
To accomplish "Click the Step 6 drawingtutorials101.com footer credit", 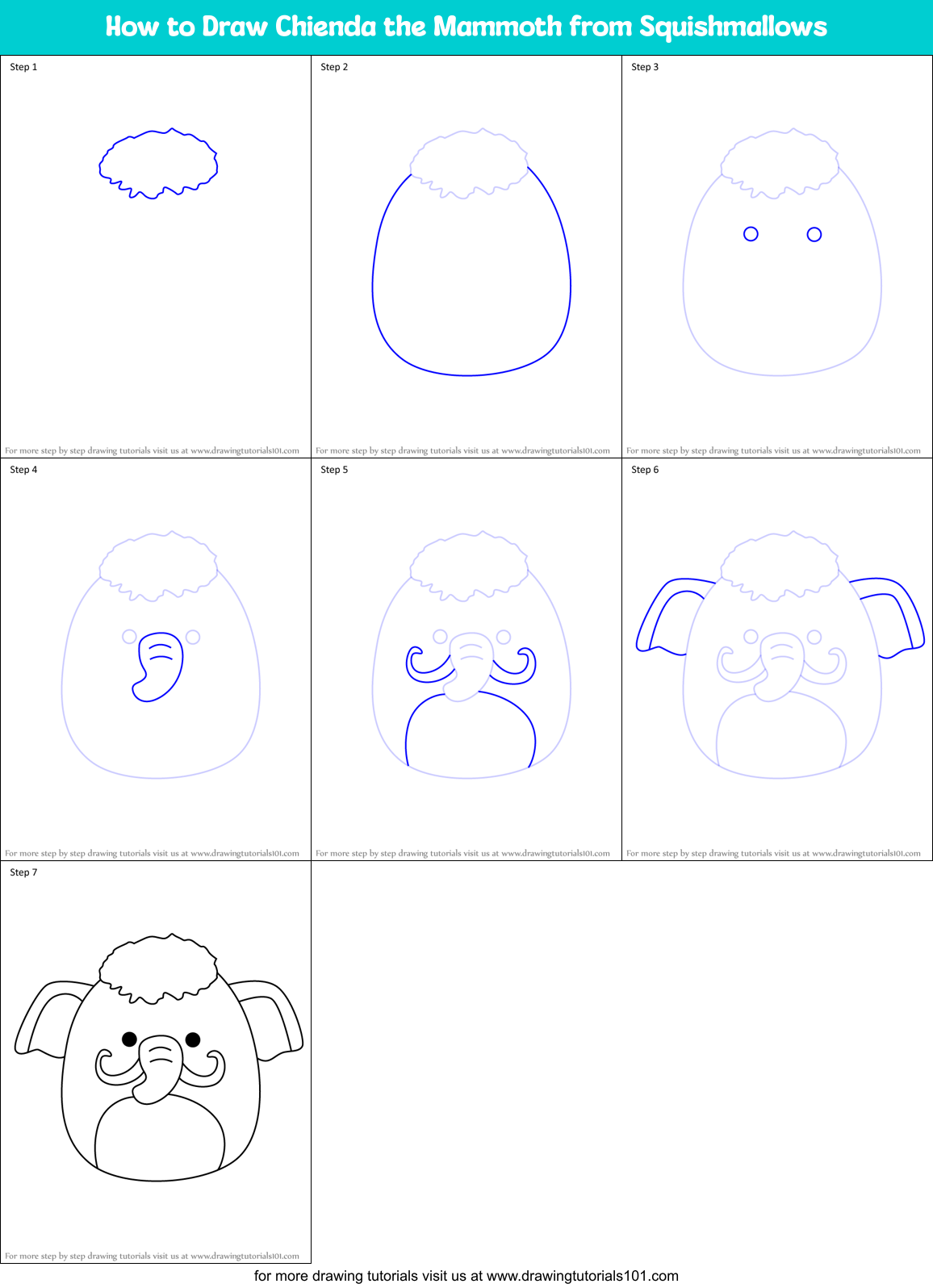I will (773, 853).
